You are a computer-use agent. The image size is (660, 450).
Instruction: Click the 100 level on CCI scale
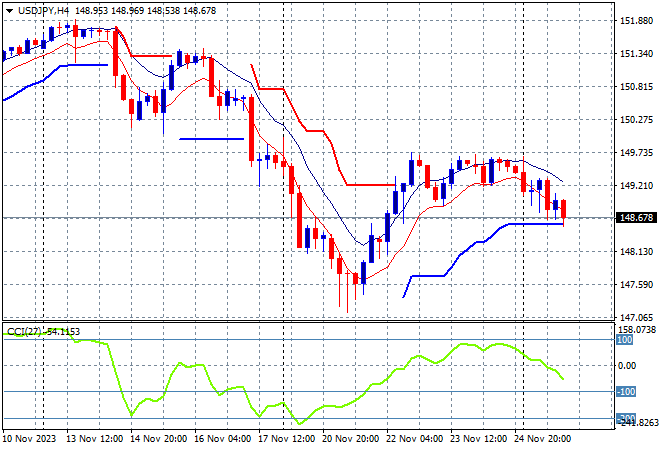pos(624,341)
